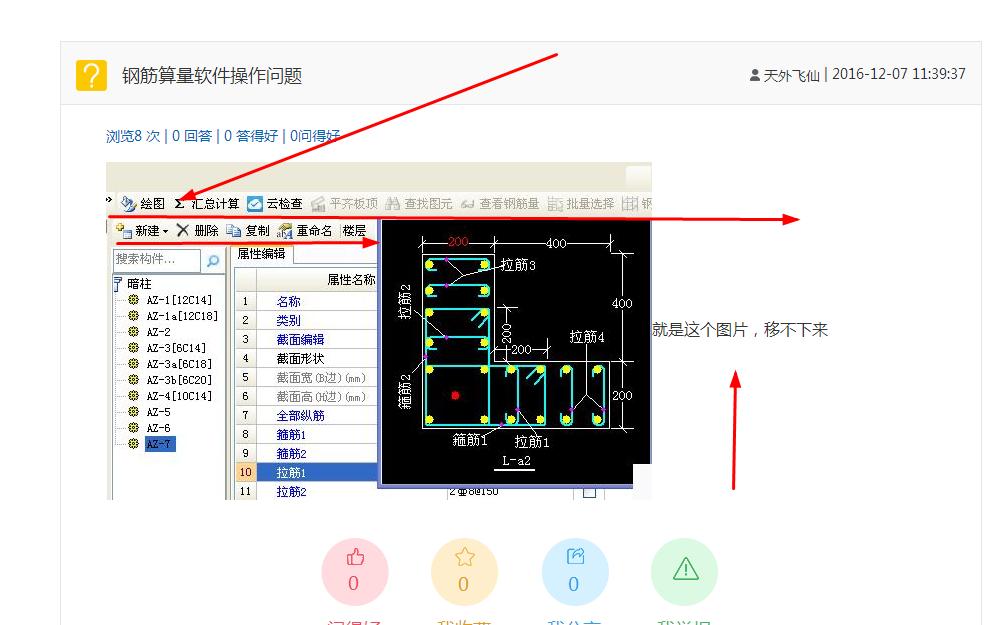
Task: Collapse the 暗柱 tree node
Action: 117,283
